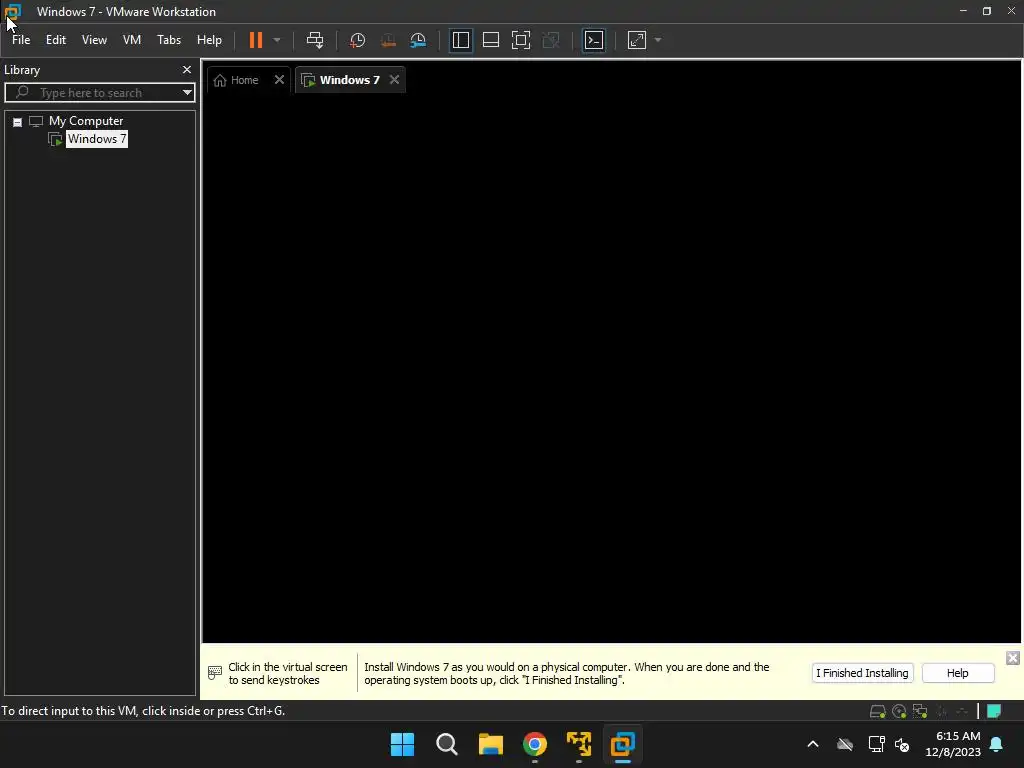The height and width of the screenshot is (768, 1024).
Task: Click the hard disk status icon
Action: click(878, 711)
